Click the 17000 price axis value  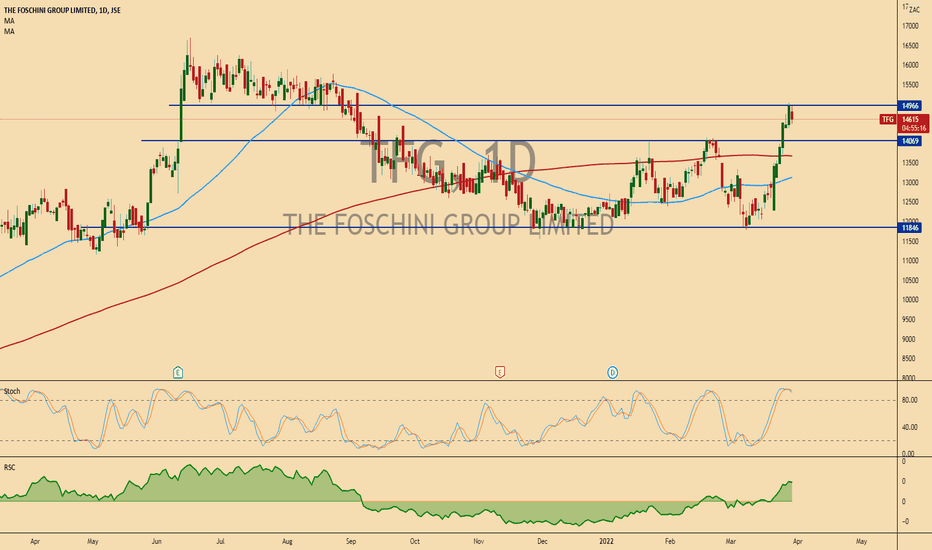coord(910,26)
